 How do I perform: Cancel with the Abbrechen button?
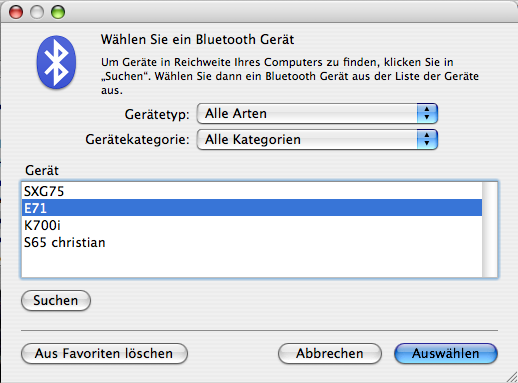pos(330,353)
